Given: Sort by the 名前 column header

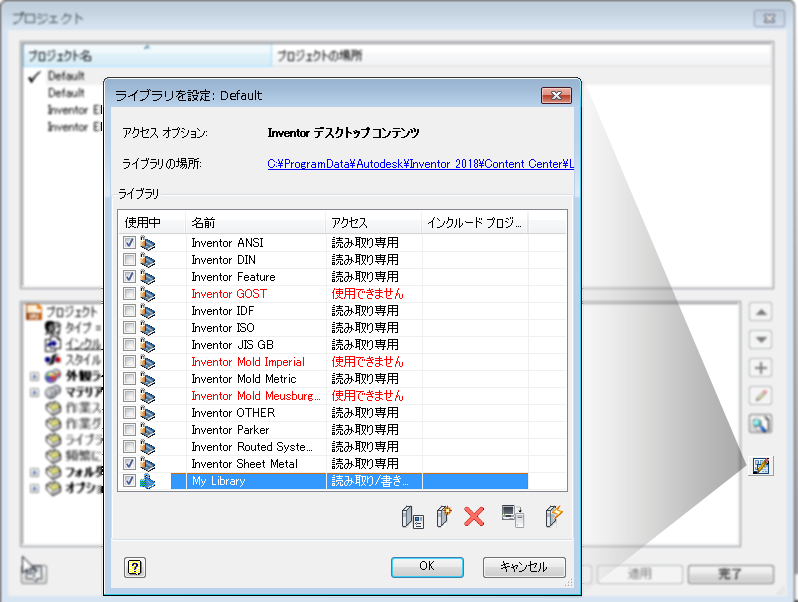Looking at the screenshot, I should tap(255, 222).
